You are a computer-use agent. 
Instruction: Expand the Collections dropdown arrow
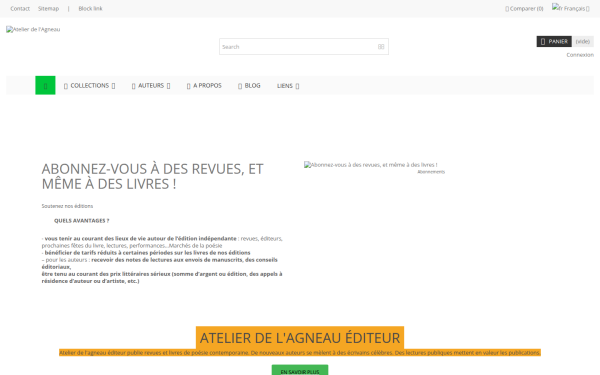click(x=113, y=86)
